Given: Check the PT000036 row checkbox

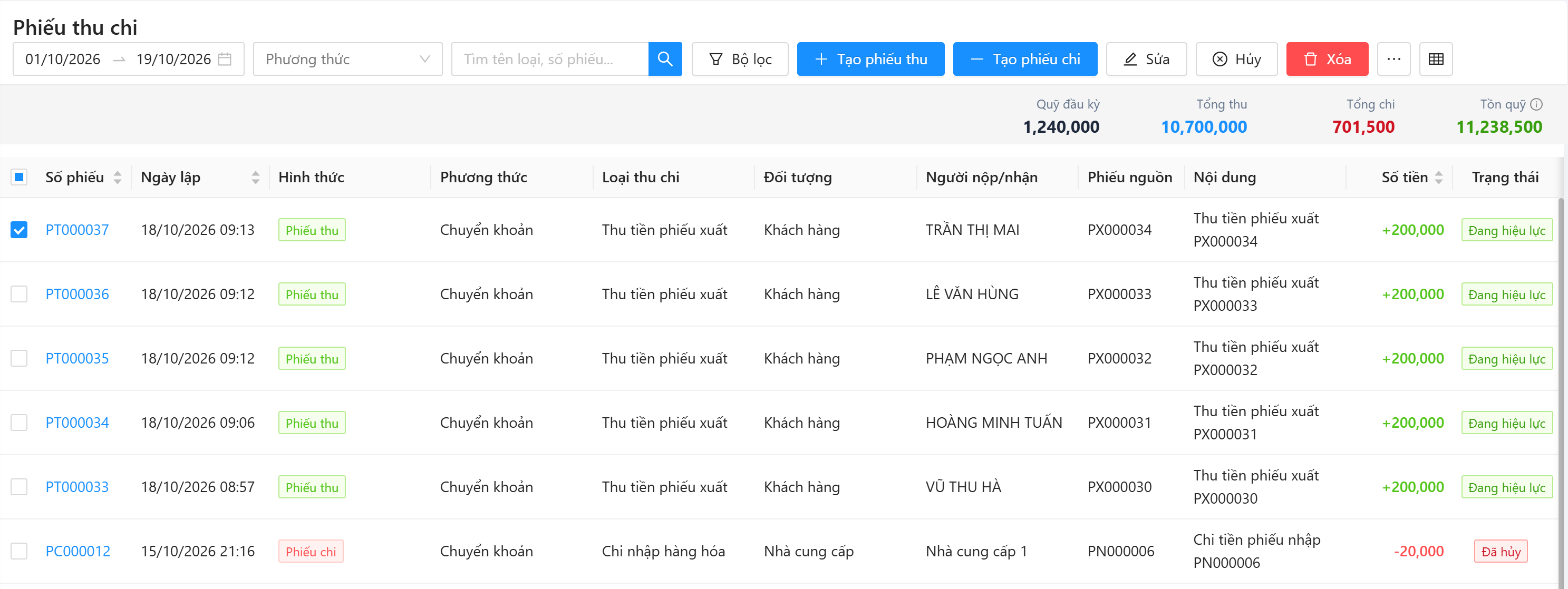Looking at the screenshot, I should point(19,294).
